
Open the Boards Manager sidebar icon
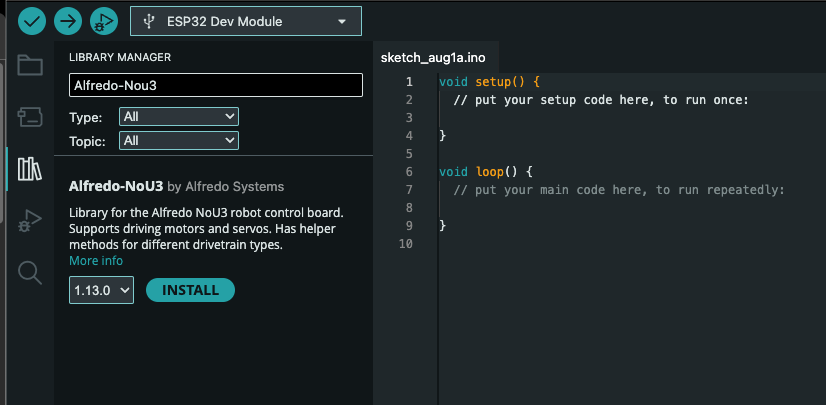pyautogui.click(x=30, y=117)
